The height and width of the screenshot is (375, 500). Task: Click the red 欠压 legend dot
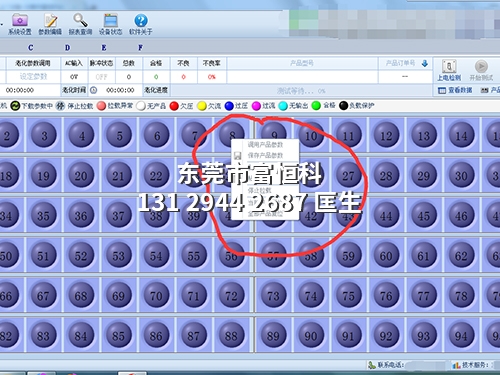174,106
